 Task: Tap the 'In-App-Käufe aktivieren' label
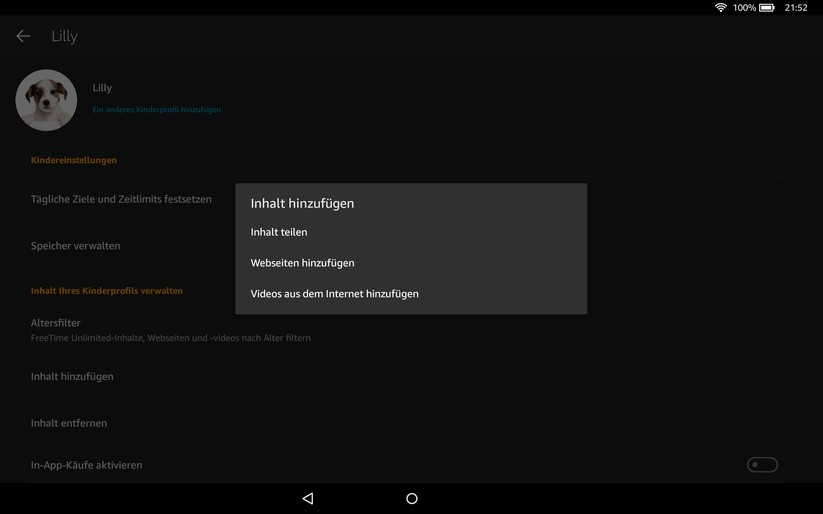coord(86,465)
